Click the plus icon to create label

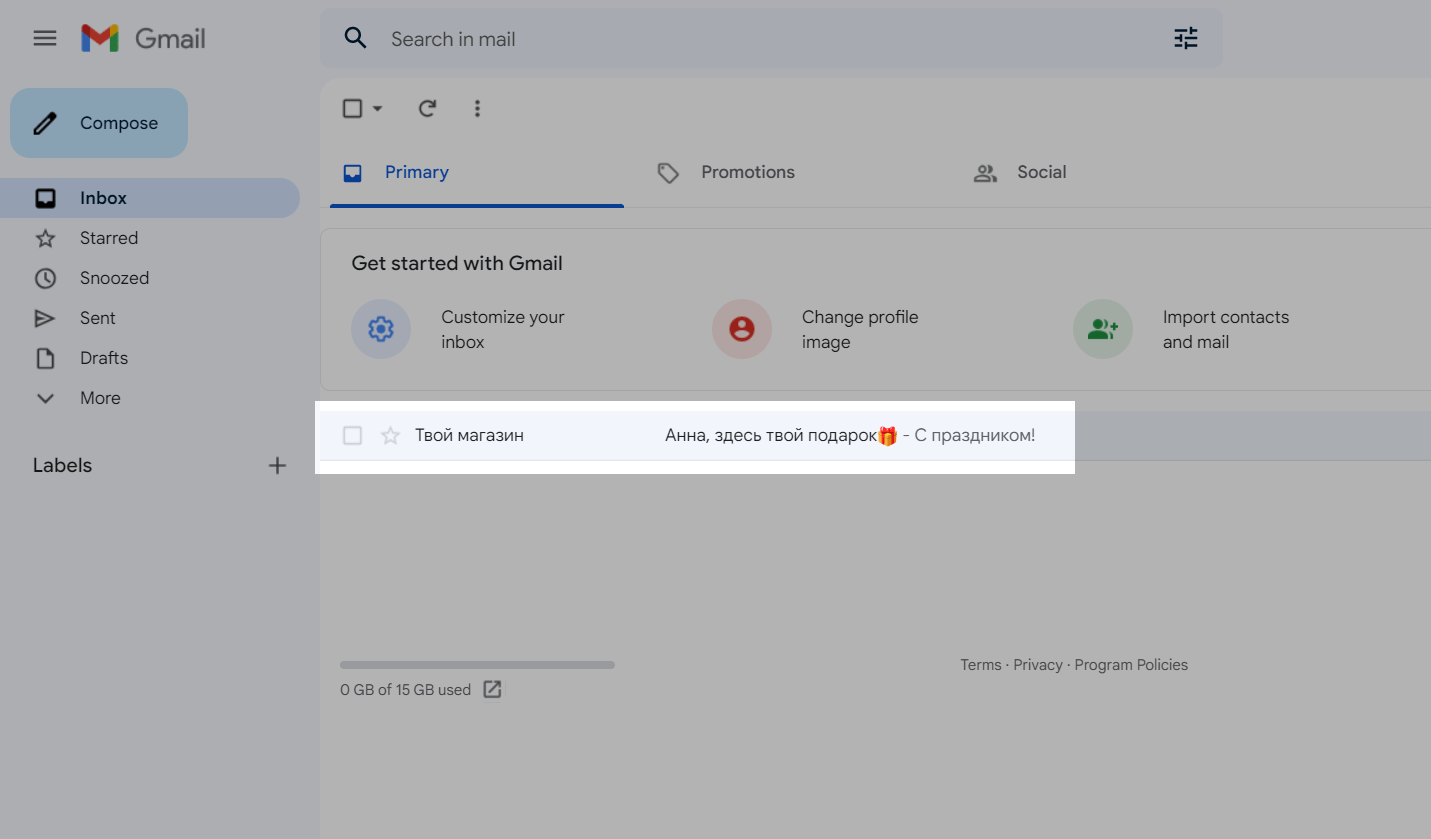pos(277,465)
